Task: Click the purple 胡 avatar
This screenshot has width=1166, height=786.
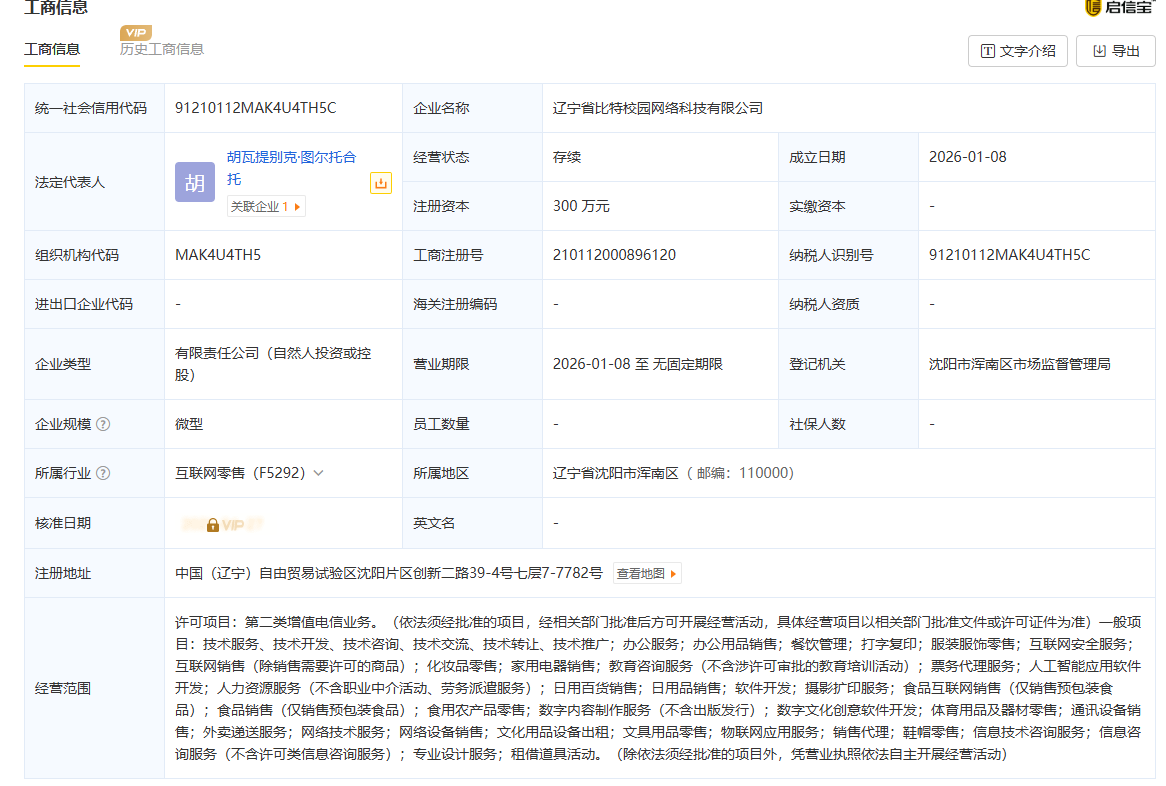Action: click(195, 182)
